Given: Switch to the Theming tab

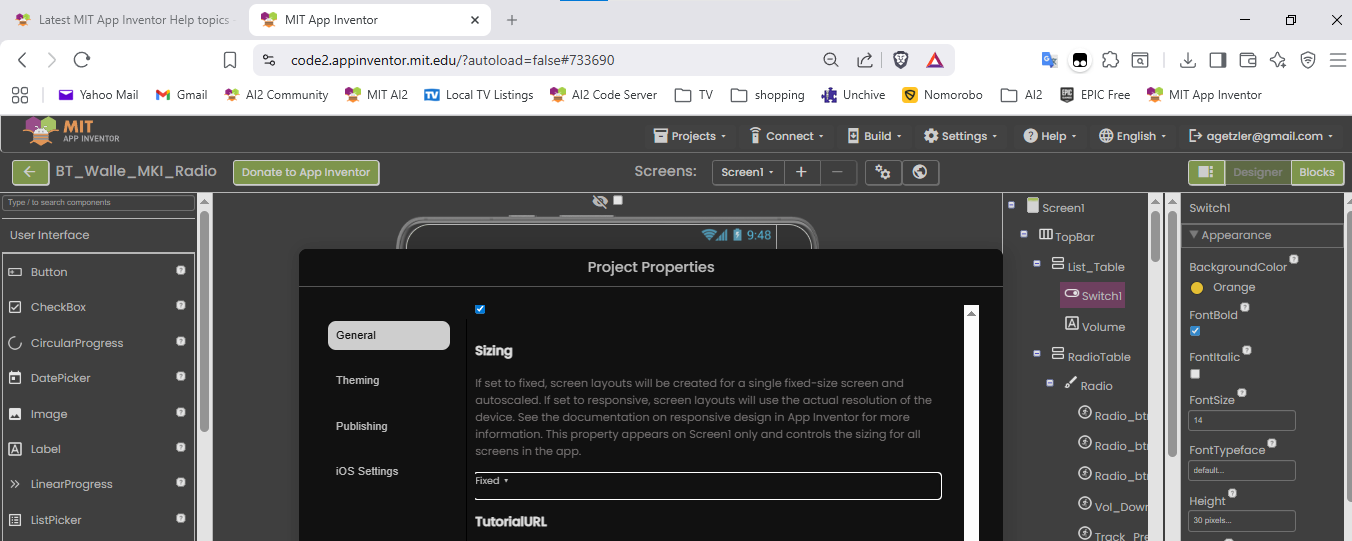Looking at the screenshot, I should click(358, 380).
